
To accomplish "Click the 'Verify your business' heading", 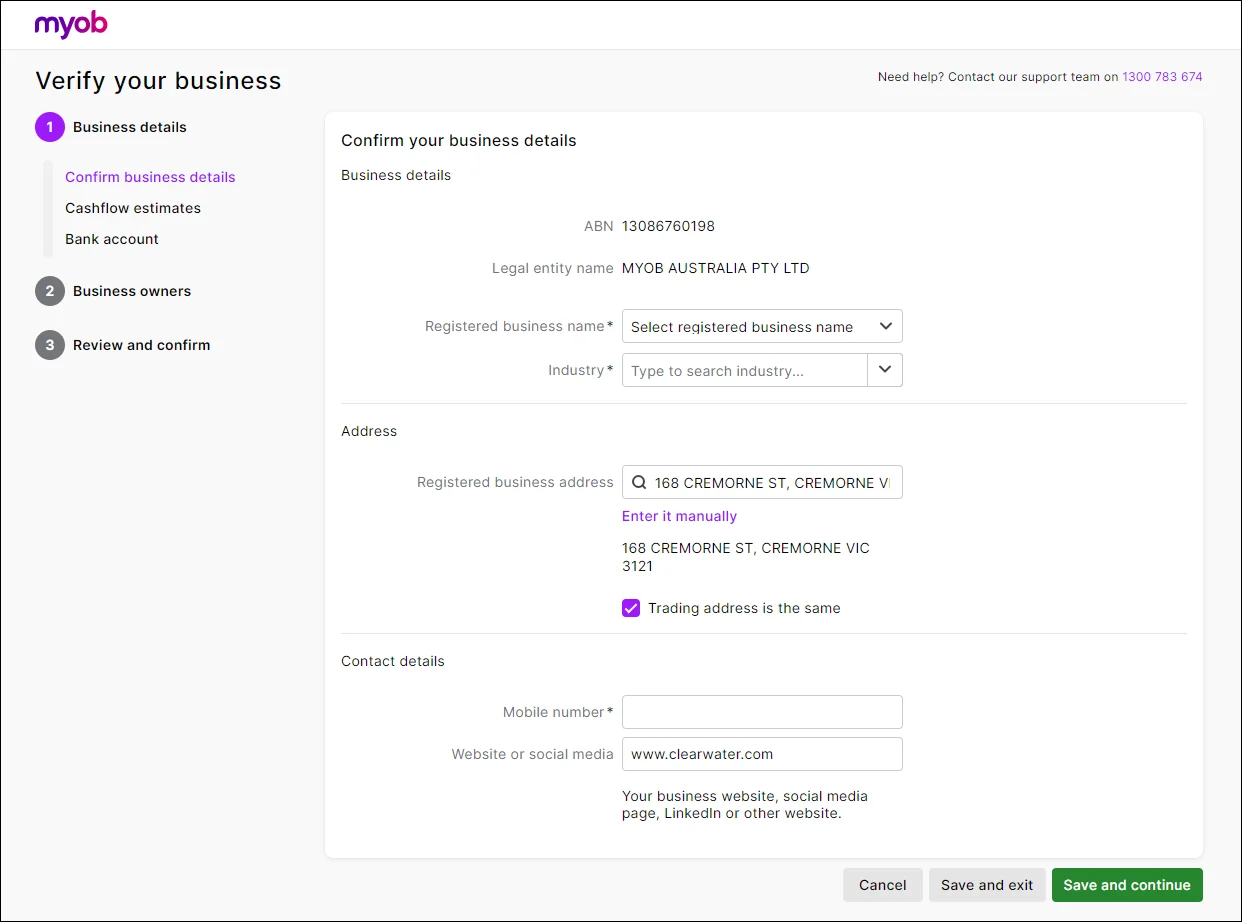I will click(x=159, y=81).
